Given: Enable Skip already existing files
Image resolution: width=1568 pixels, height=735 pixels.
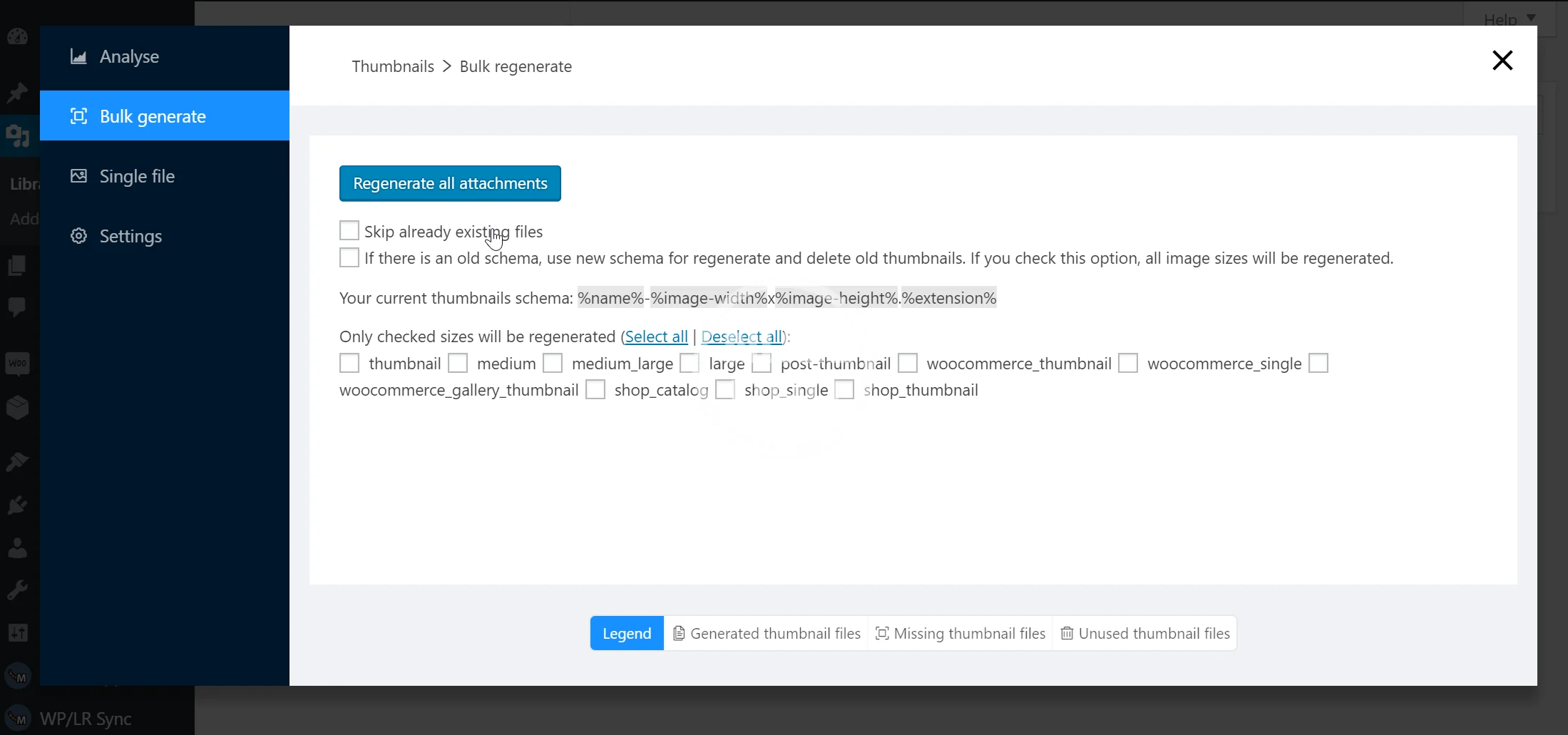Looking at the screenshot, I should pyautogui.click(x=349, y=231).
